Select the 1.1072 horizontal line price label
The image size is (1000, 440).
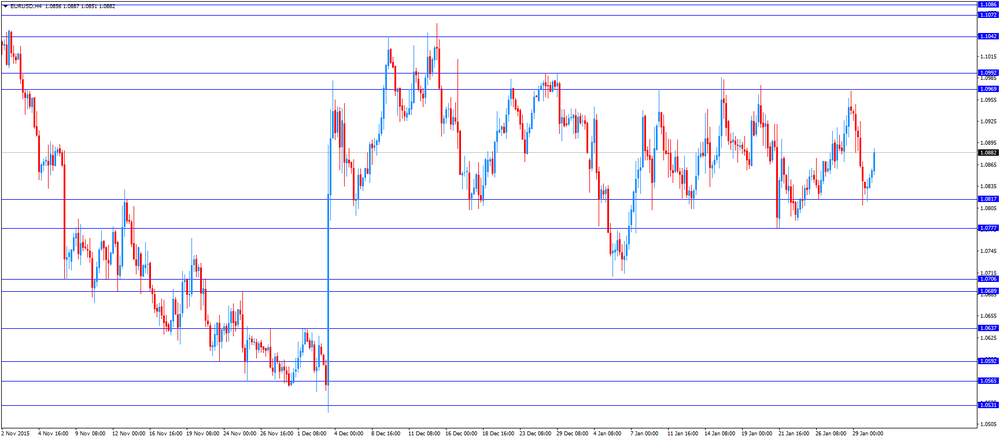[988, 15]
